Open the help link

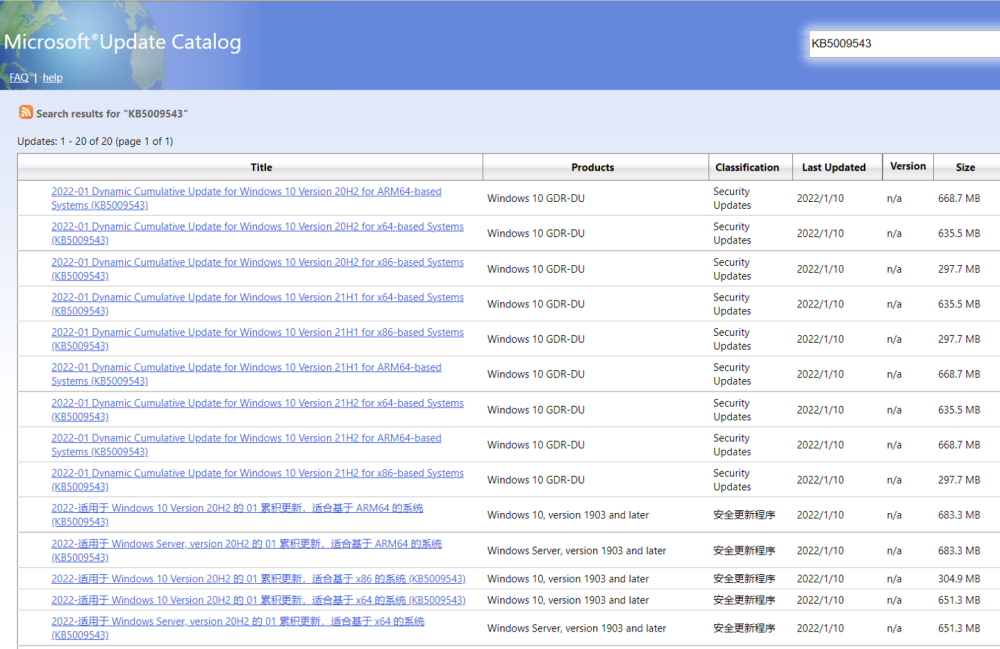click(52, 78)
